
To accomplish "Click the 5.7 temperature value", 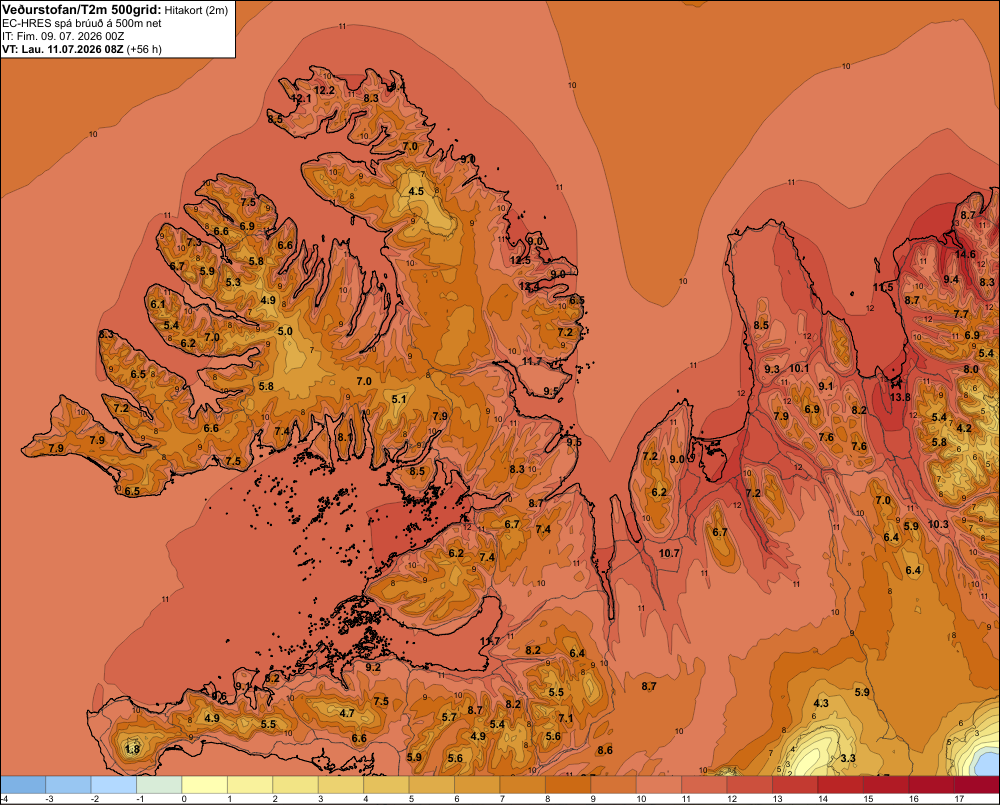I will [x=449, y=717].
